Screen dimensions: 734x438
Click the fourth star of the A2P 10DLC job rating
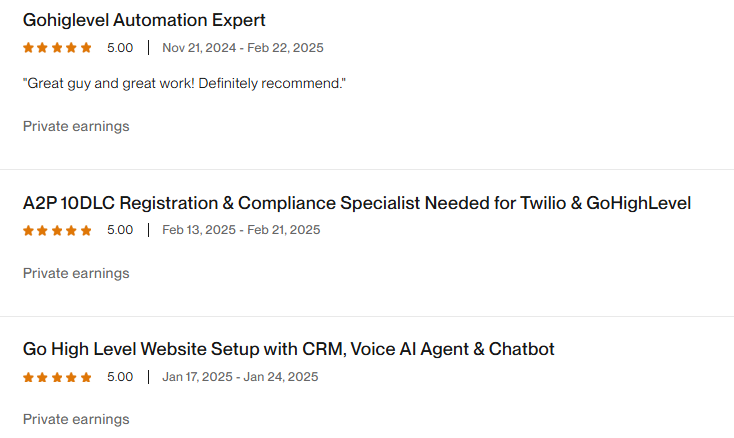(x=72, y=230)
